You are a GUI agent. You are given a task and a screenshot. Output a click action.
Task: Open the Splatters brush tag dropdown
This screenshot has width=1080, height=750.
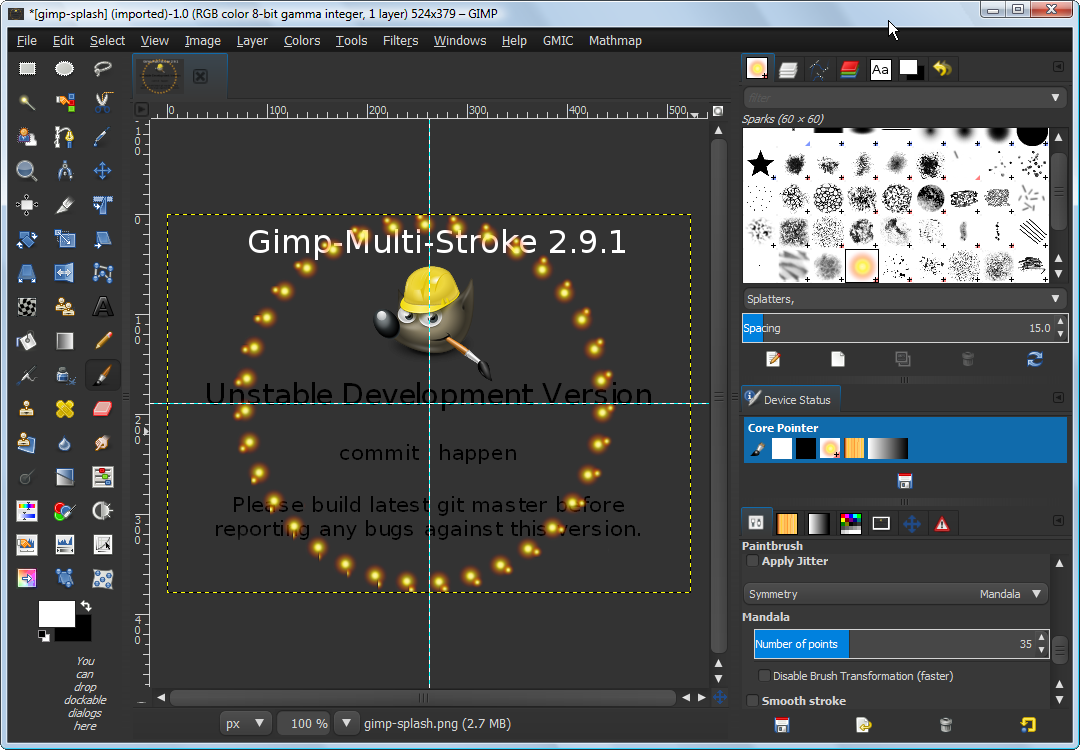point(904,299)
